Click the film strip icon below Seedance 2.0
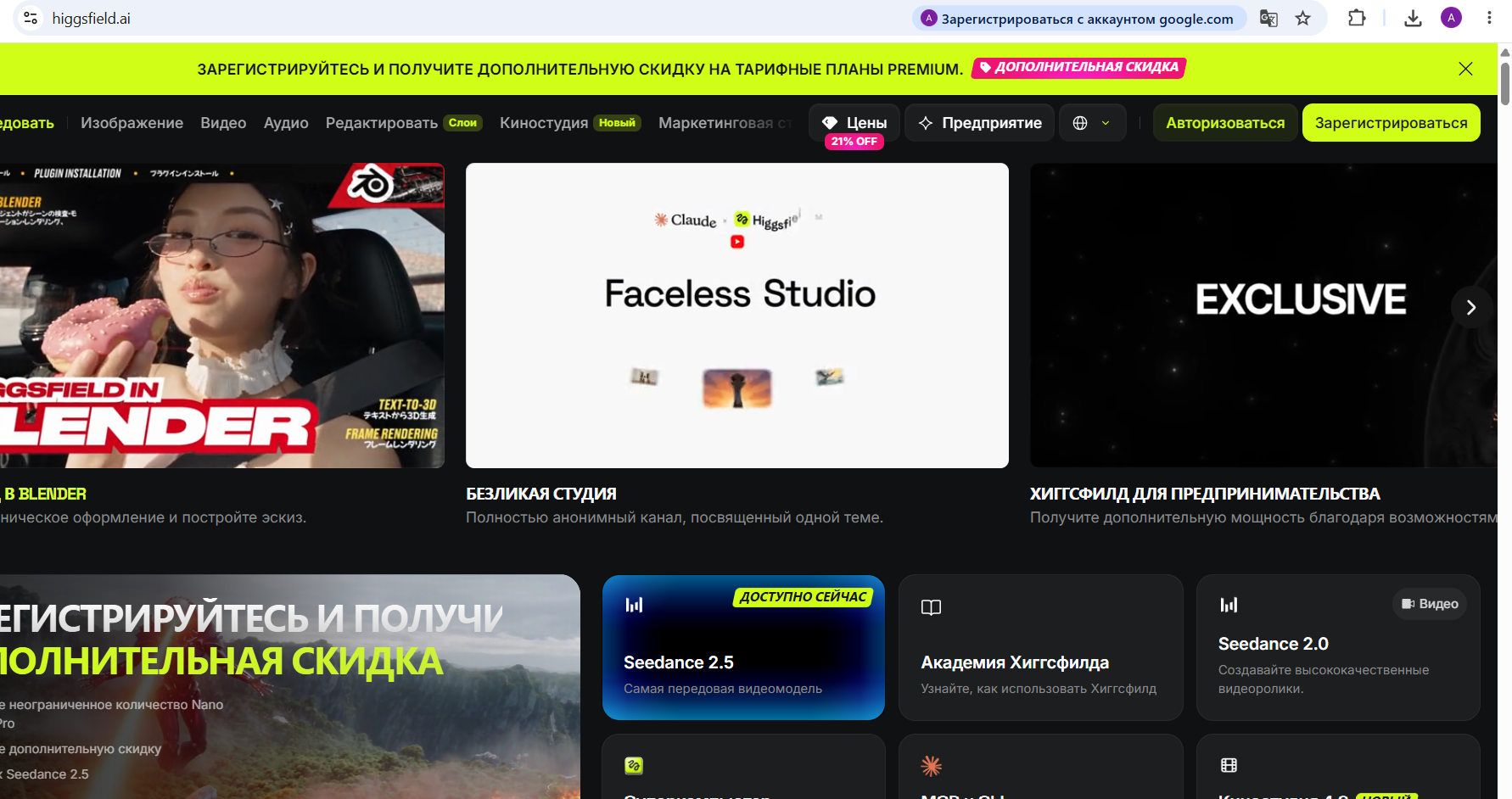1512x799 pixels. (1229, 765)
